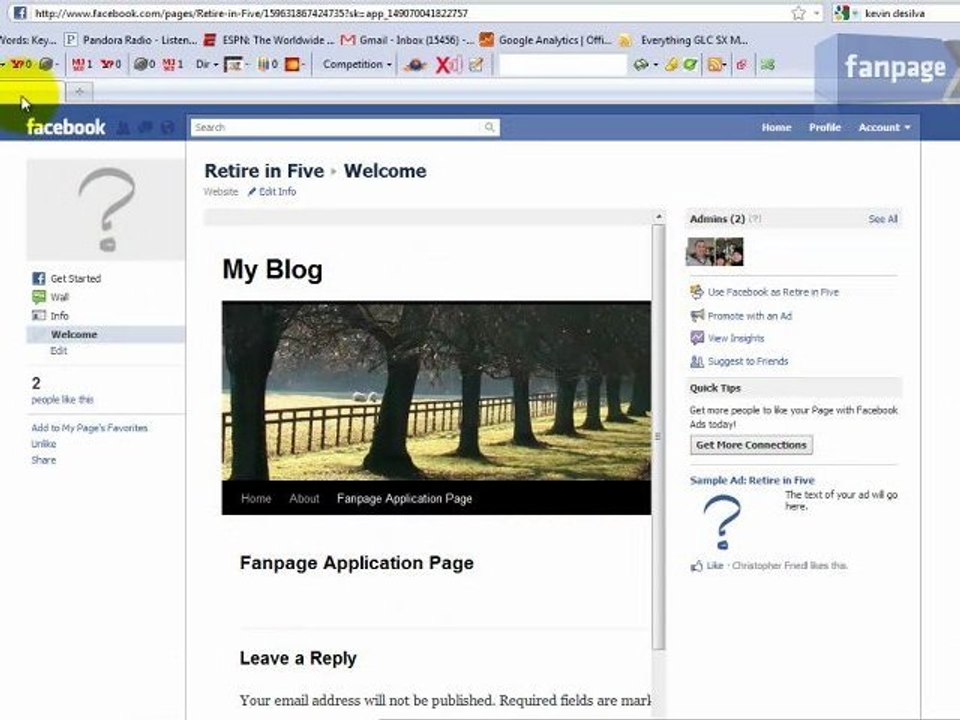Open the Wall tab in the sidebar
Image resolution: width=960 pixels, height=720 pixels.
coord(50,298)
